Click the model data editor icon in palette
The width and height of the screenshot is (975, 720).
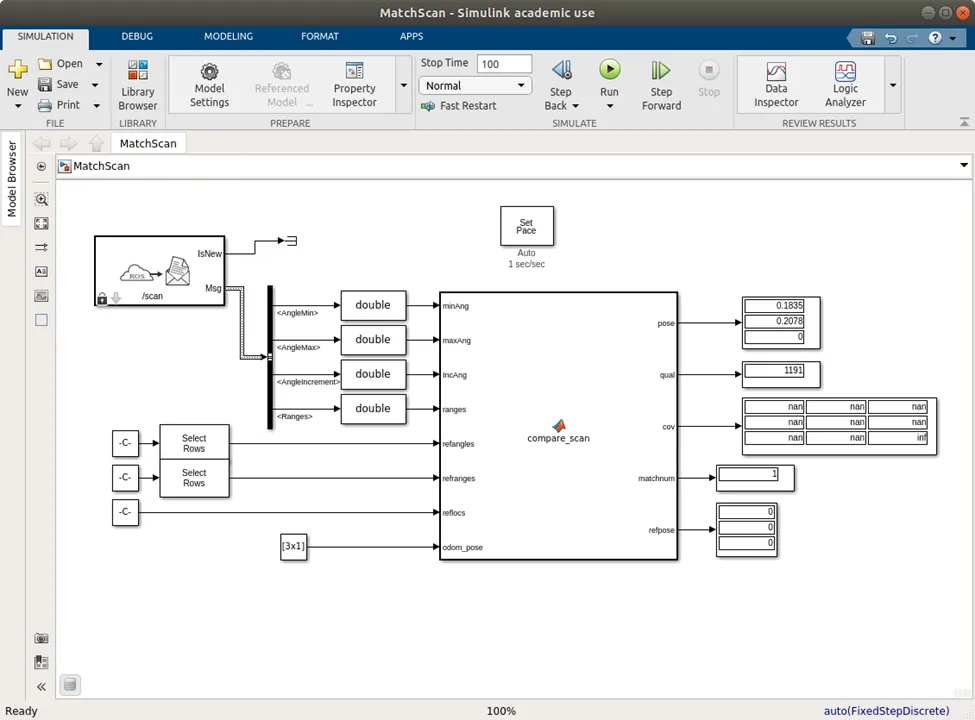click(x=41, y=662)
